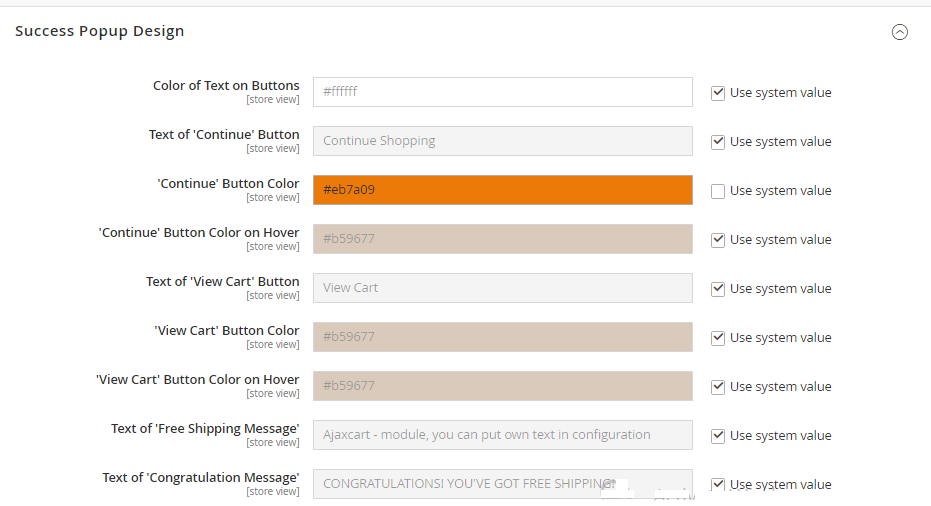Uncheck system value for Text of 'View Cart' Button
This screenshot has height=506, width=931.
pyautogui.click(x=718, y=289)
